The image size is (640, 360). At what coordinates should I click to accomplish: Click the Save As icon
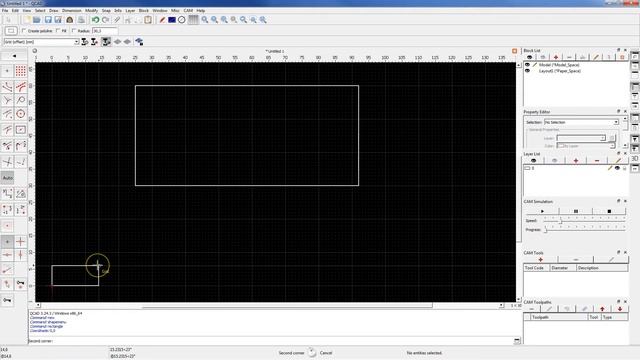[x=58, y=20]
